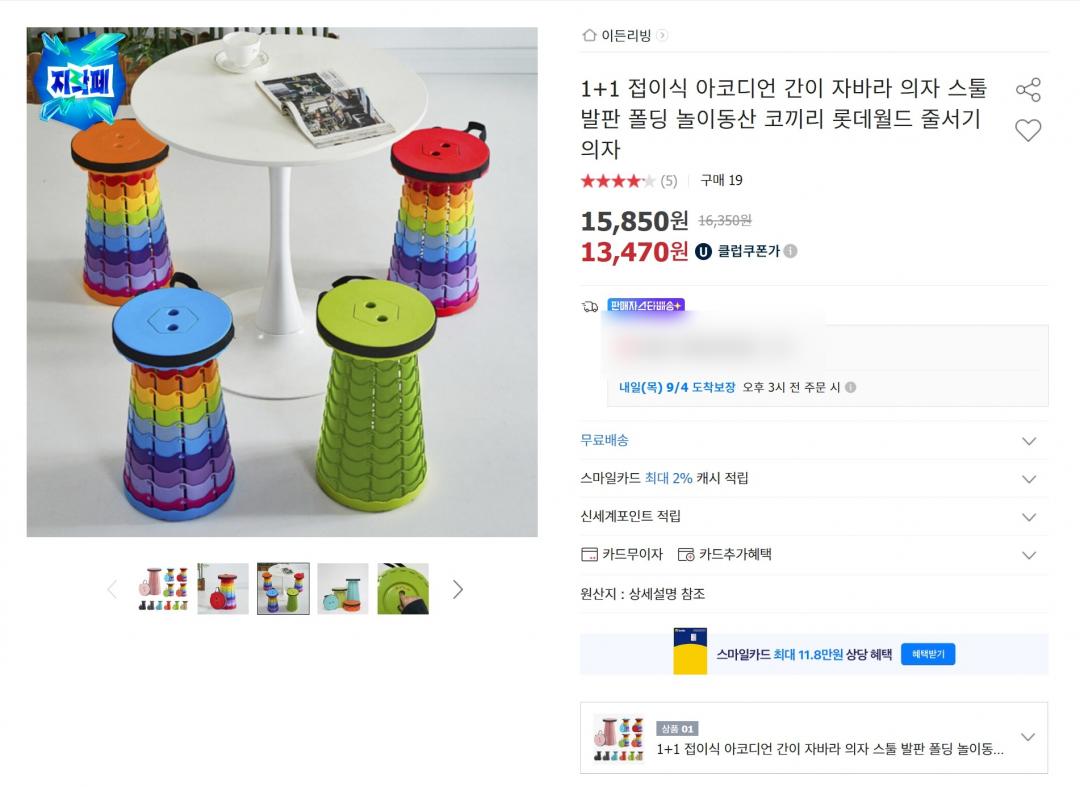Open the 5 reviews count link
This screenshot has height=787, width=1080.
click(x=669, y=181)
